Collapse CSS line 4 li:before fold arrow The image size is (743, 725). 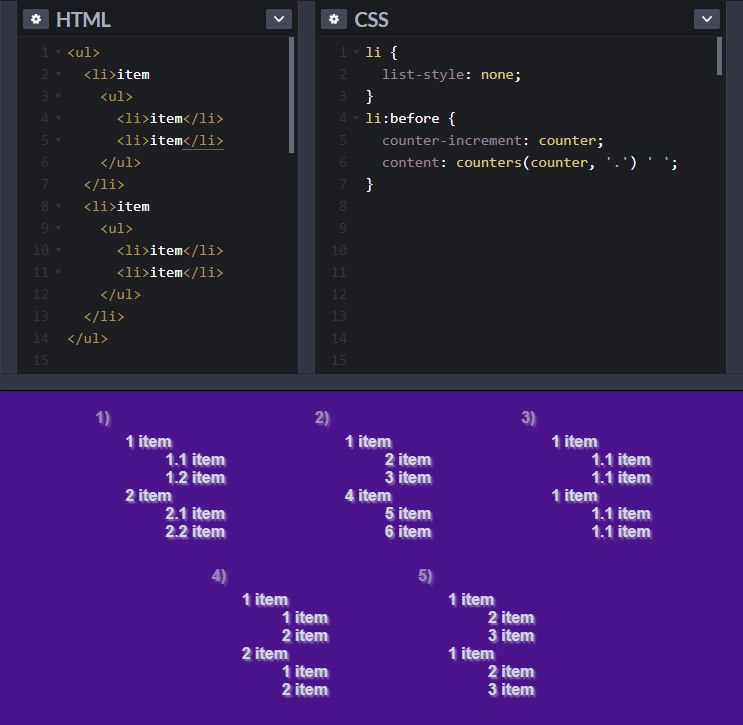coord(356,118)
